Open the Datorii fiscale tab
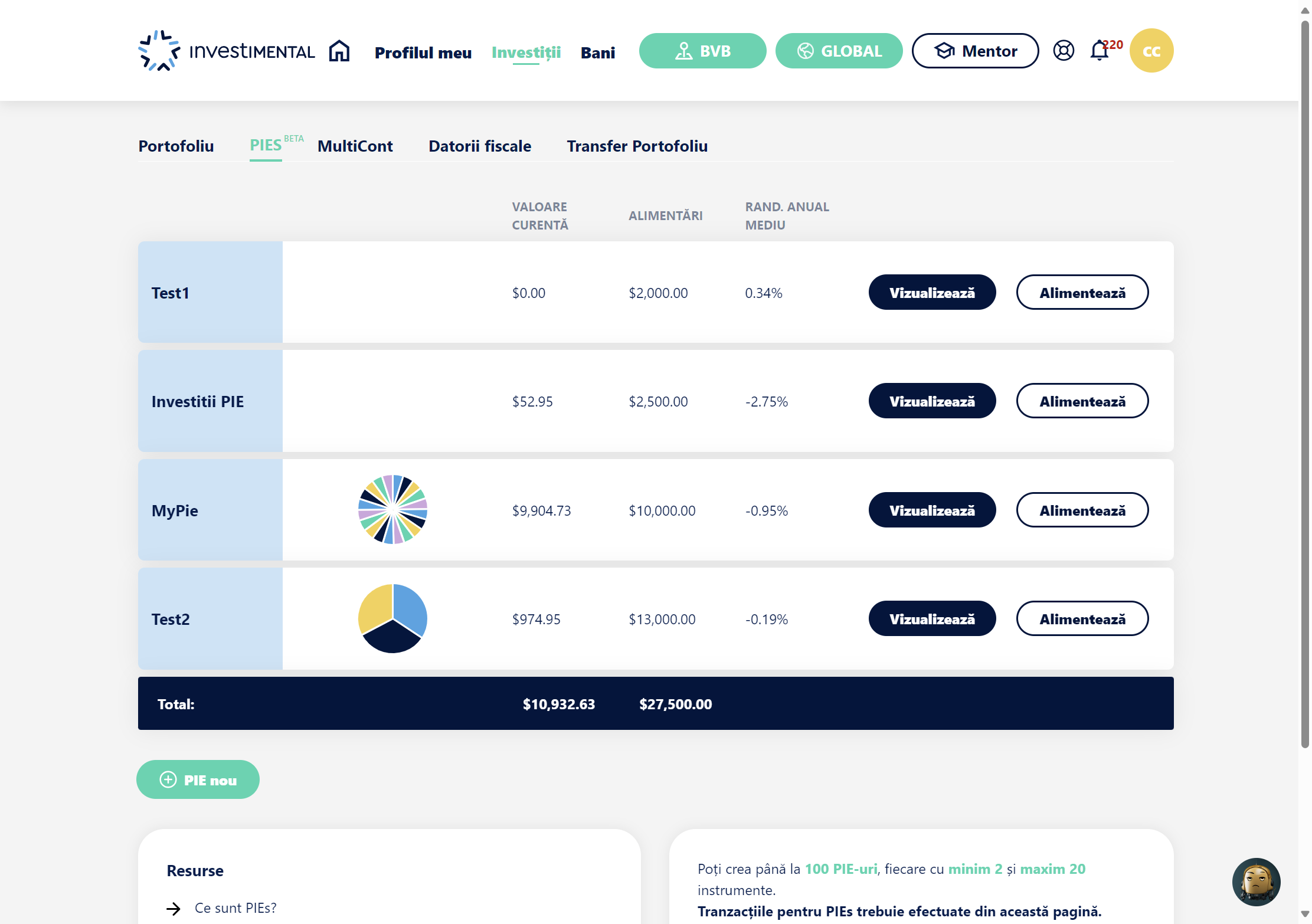Image resolution: width=1312 pixels, height=924 pixels. point(480,146)
